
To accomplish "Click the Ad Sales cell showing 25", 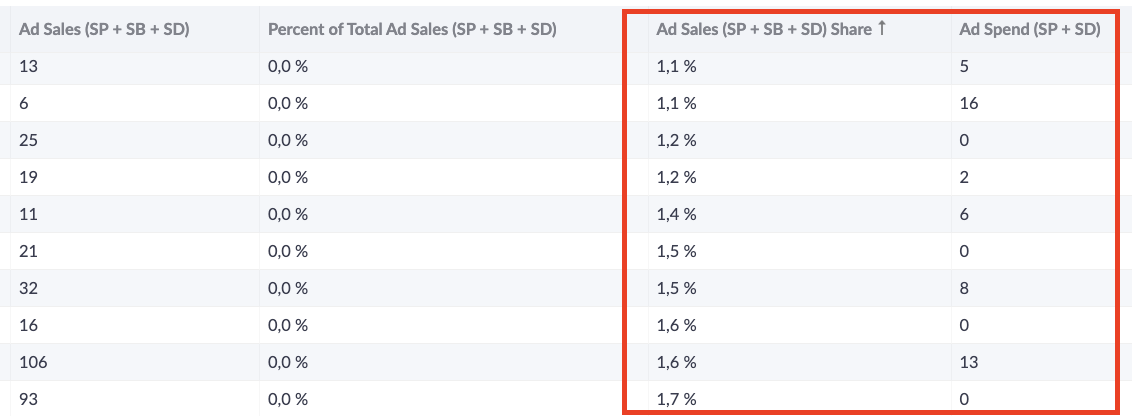I will coord(134,140).
